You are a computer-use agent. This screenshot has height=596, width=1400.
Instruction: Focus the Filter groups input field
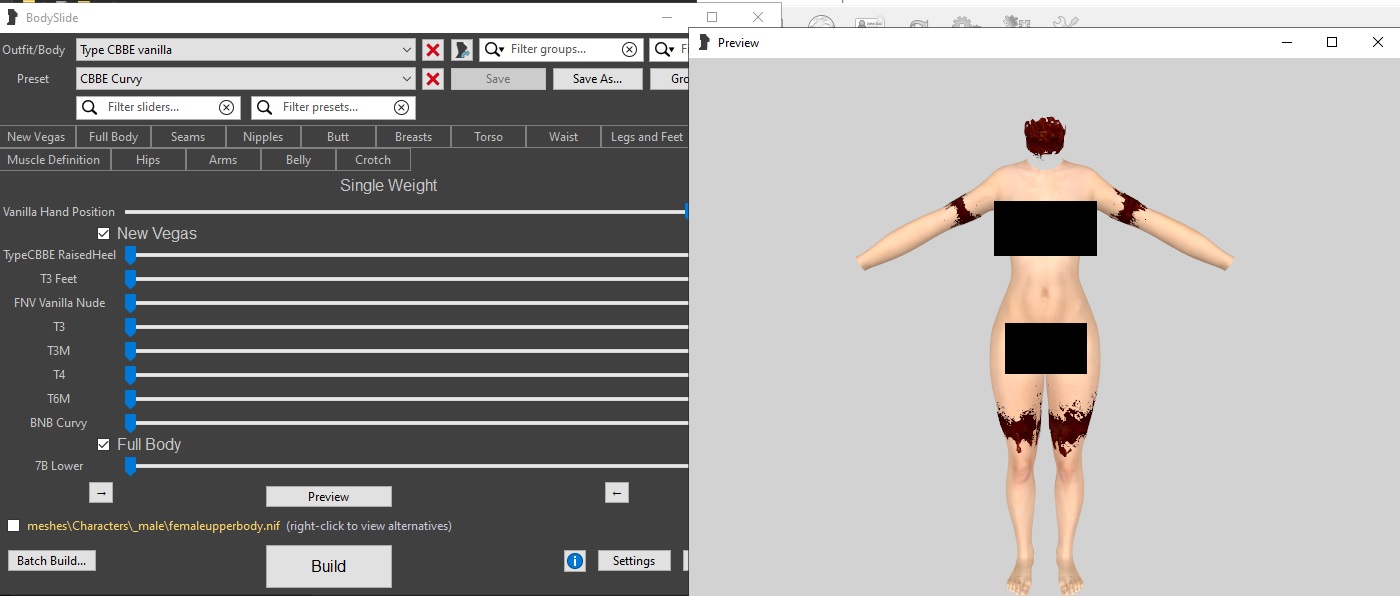click(563, 50)
